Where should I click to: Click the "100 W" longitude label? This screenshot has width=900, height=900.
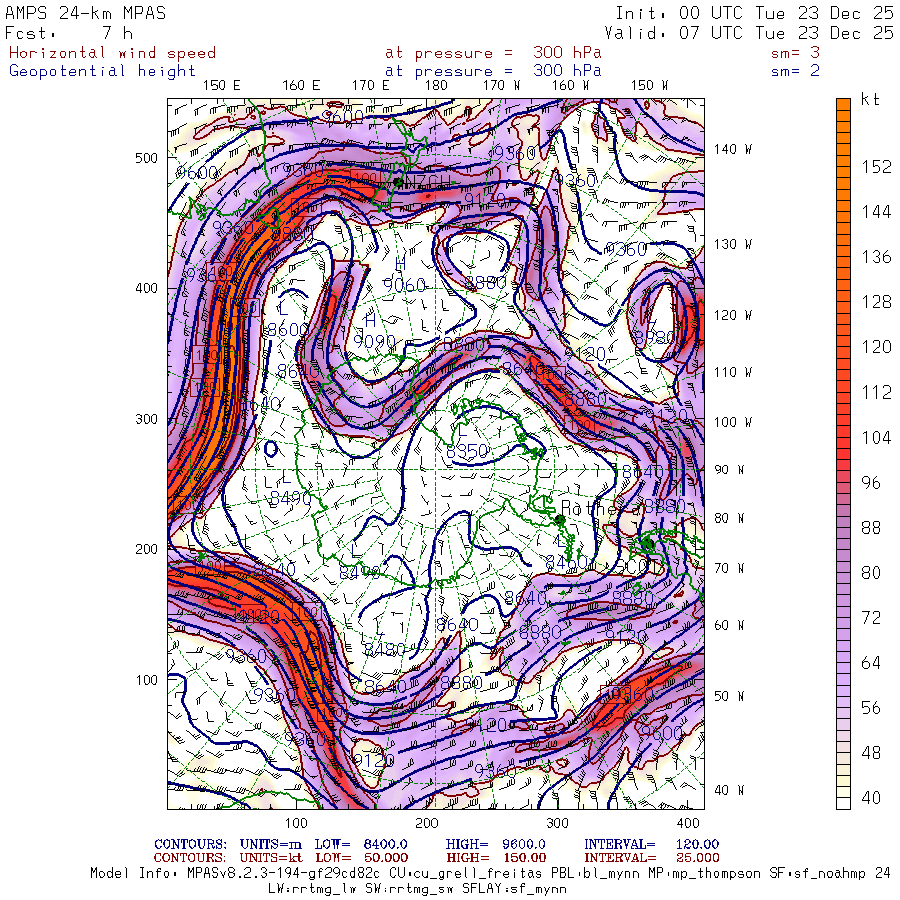732,422
